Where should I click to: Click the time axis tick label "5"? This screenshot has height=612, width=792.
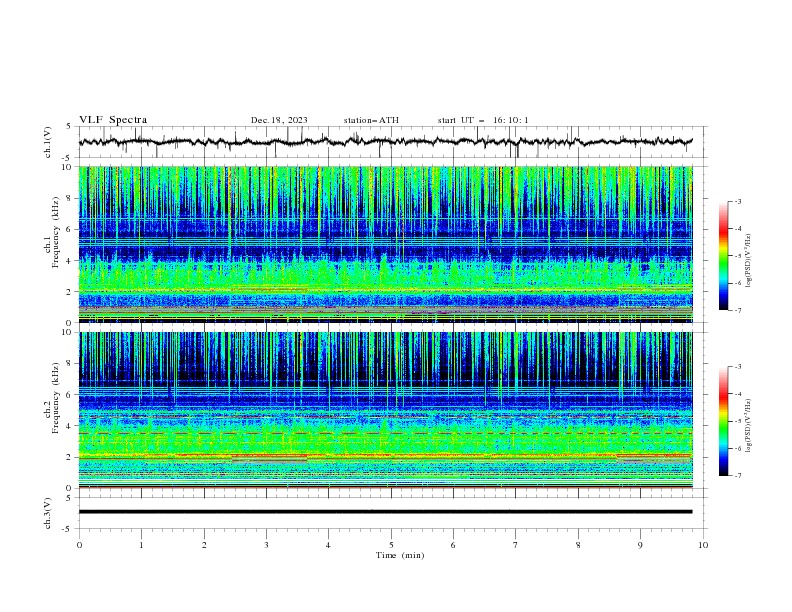pyautogui.click(x=391, y=545)
